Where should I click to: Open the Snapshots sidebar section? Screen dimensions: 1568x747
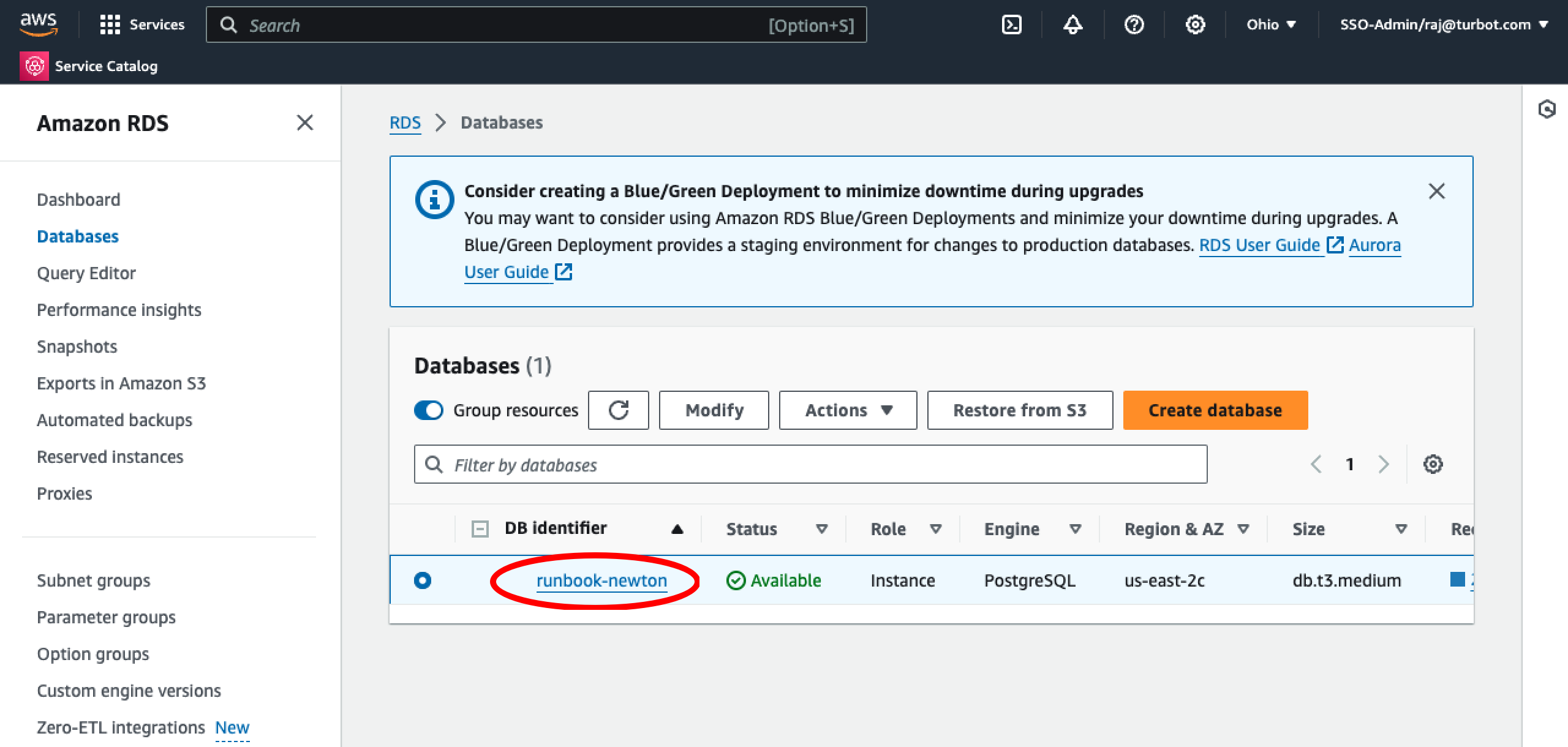tap(77, 346)
